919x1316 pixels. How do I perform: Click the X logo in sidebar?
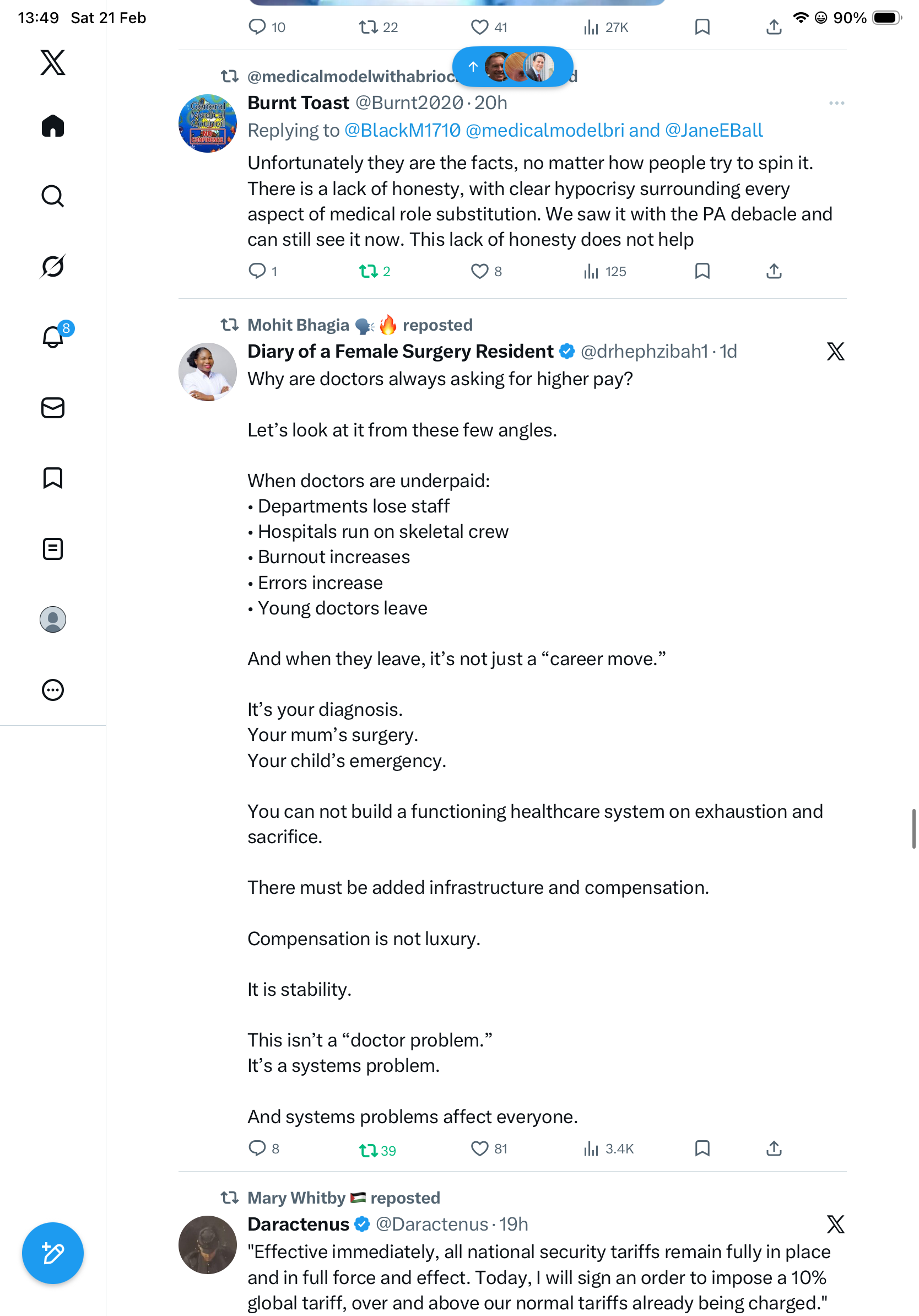(x=53, y=62)
